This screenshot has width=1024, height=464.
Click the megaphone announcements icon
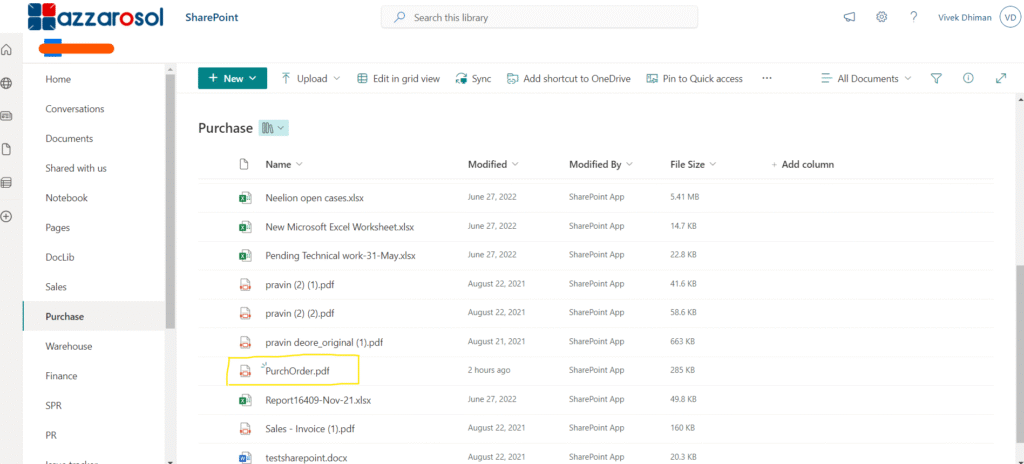849,17
